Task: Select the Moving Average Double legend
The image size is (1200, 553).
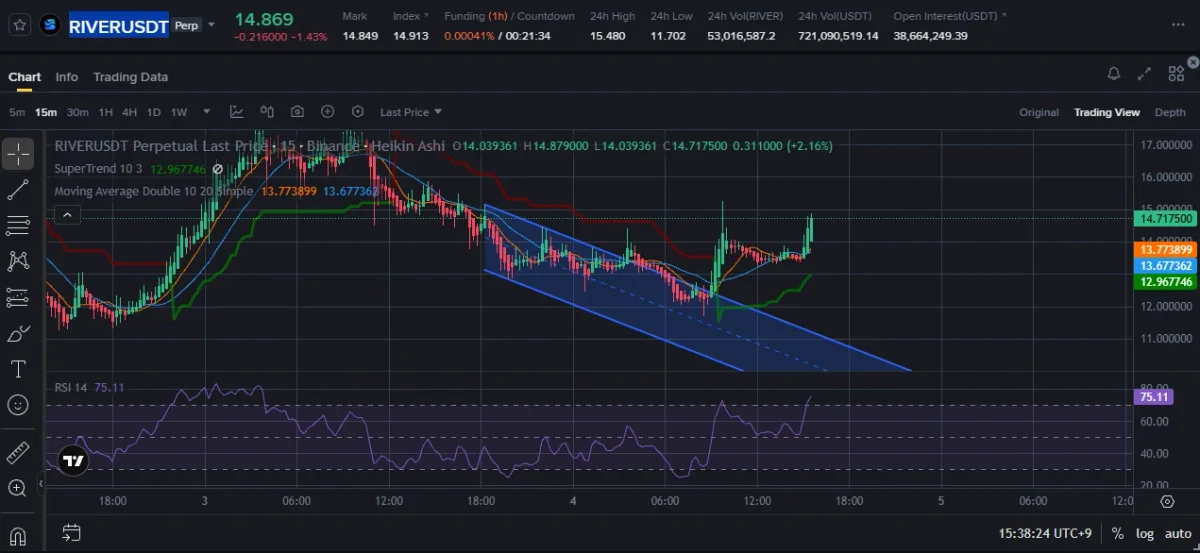Action: (x=154, y=190)
